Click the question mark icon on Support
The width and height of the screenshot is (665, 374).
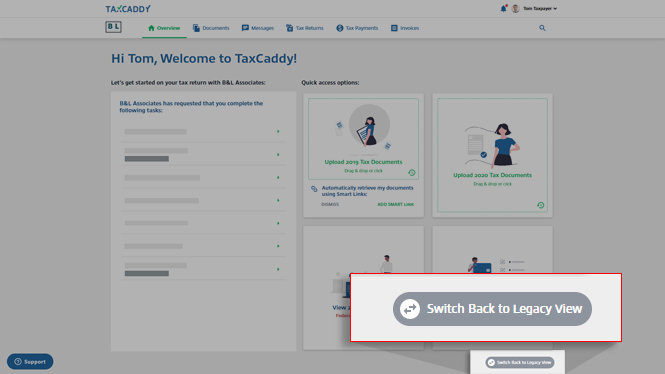click(18, 362)
